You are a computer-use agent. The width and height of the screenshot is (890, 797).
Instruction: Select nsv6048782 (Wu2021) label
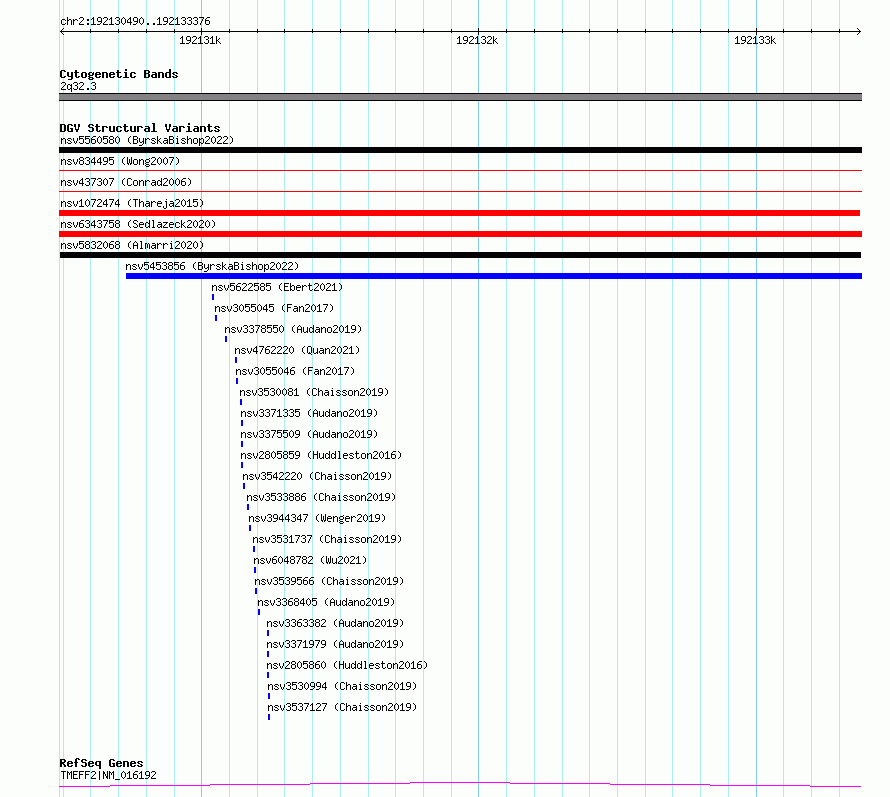pyautogui.click(x=310, y=560)
